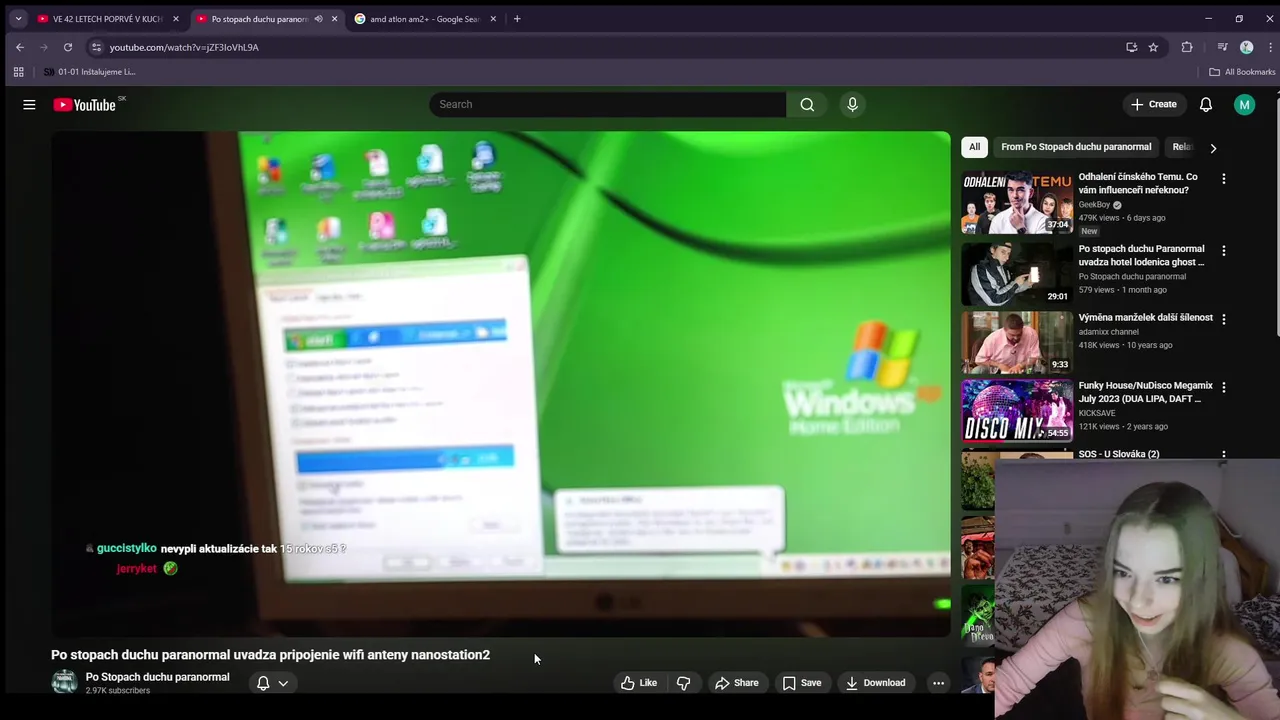Click the video title text about nanostation2
Viewport: 1280px width, 720px height.
tap(270, 655)
